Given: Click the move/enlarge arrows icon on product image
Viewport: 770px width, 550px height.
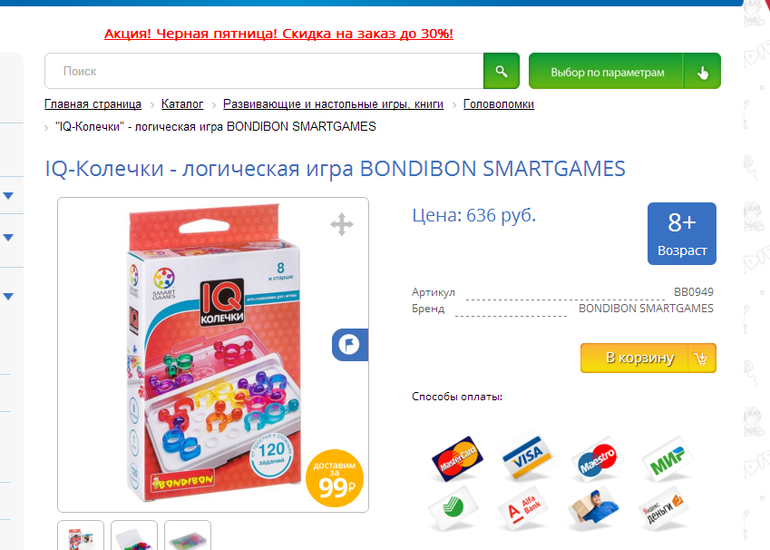Looking at the screenshot, I should coord(342,224).
